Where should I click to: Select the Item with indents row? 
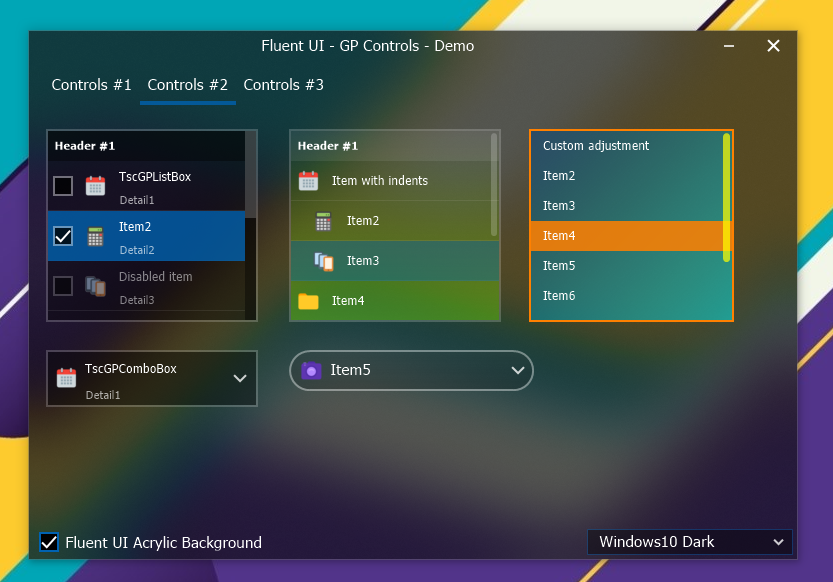(x=394, y=181)
